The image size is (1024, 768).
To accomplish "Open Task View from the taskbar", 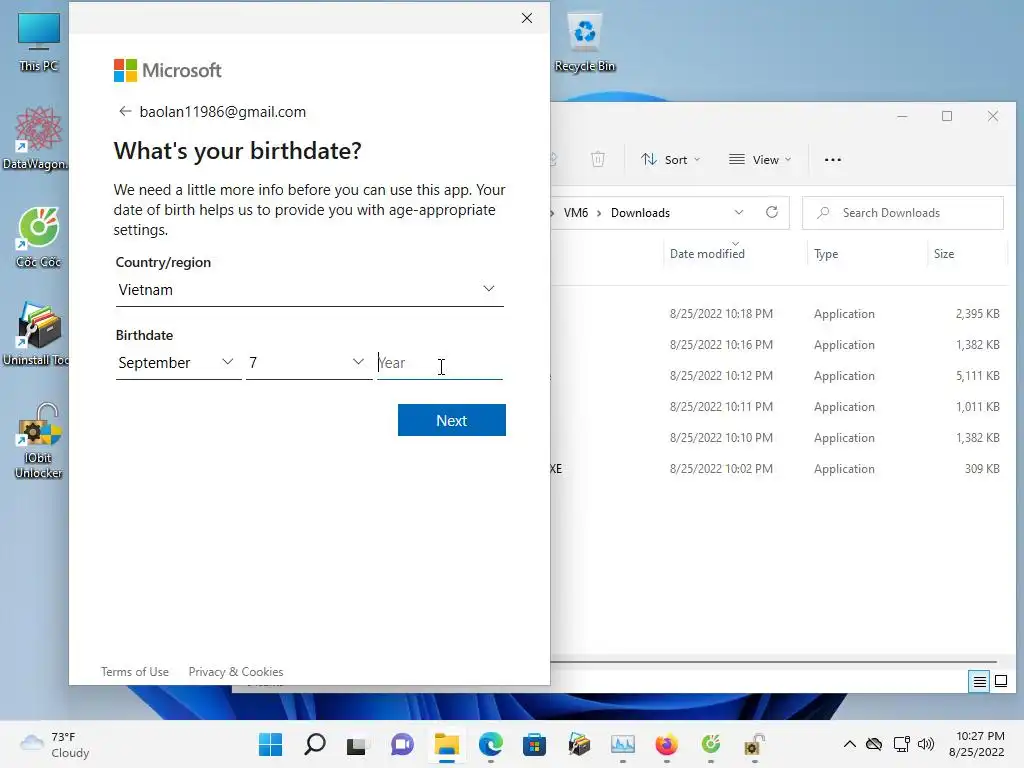I will tap(357, 744).
